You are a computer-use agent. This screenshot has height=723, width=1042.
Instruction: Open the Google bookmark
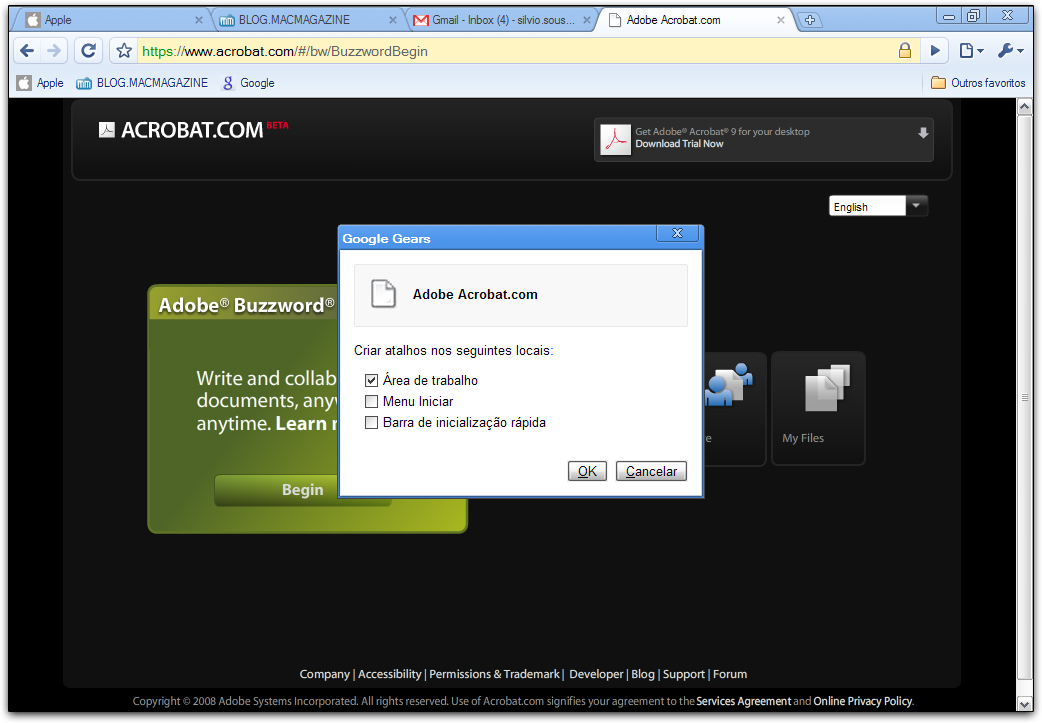click(249, 83)
